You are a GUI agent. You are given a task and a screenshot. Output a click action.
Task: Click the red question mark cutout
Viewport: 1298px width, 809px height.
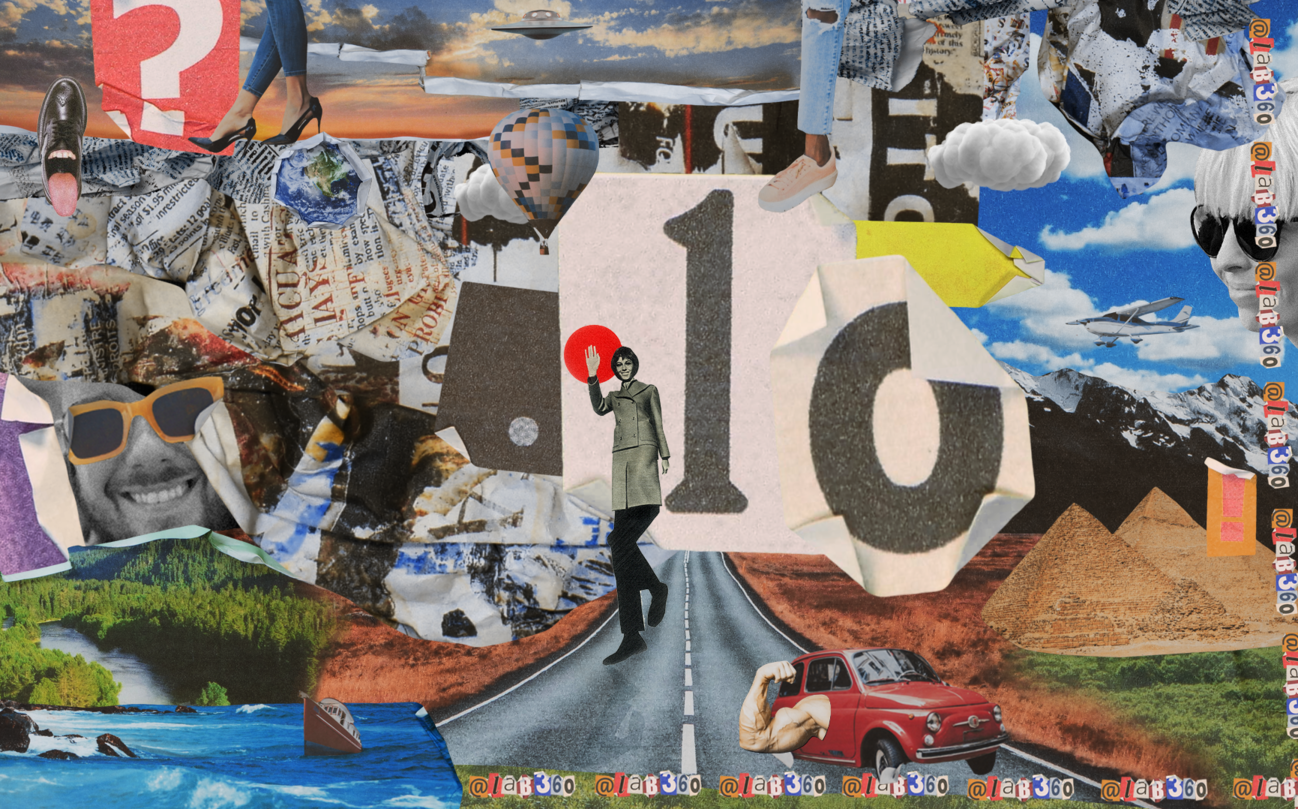(165, 62)
